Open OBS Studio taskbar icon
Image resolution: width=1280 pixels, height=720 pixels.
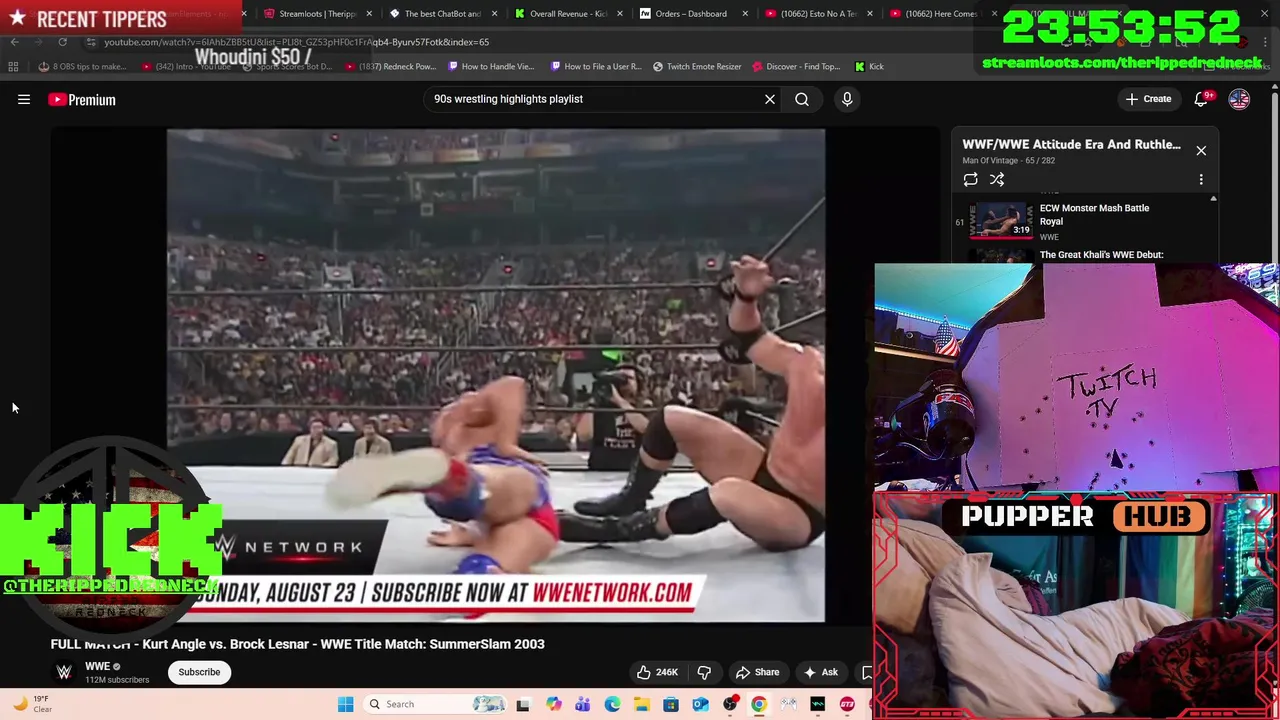[730, 704]
